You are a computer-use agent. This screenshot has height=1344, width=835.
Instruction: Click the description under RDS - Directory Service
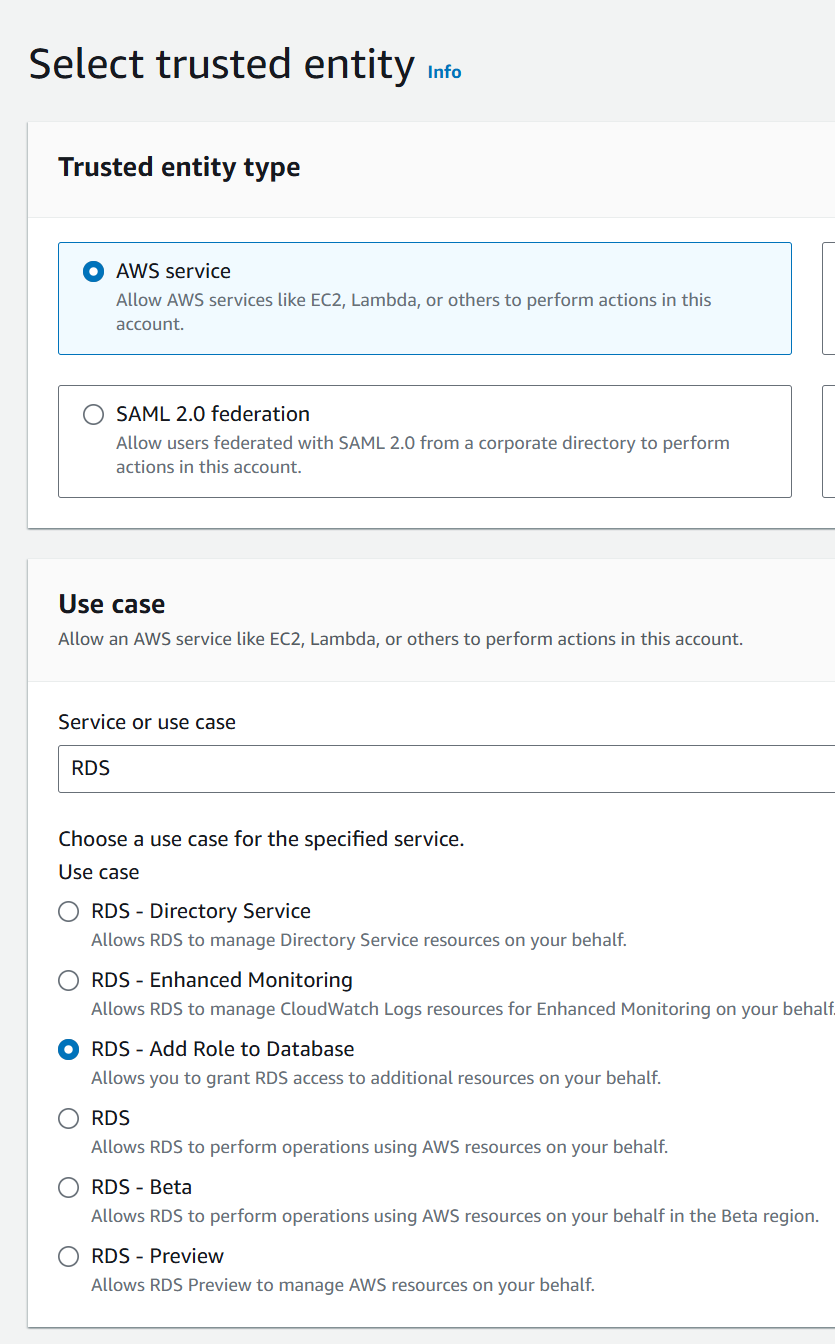(358, 940)
